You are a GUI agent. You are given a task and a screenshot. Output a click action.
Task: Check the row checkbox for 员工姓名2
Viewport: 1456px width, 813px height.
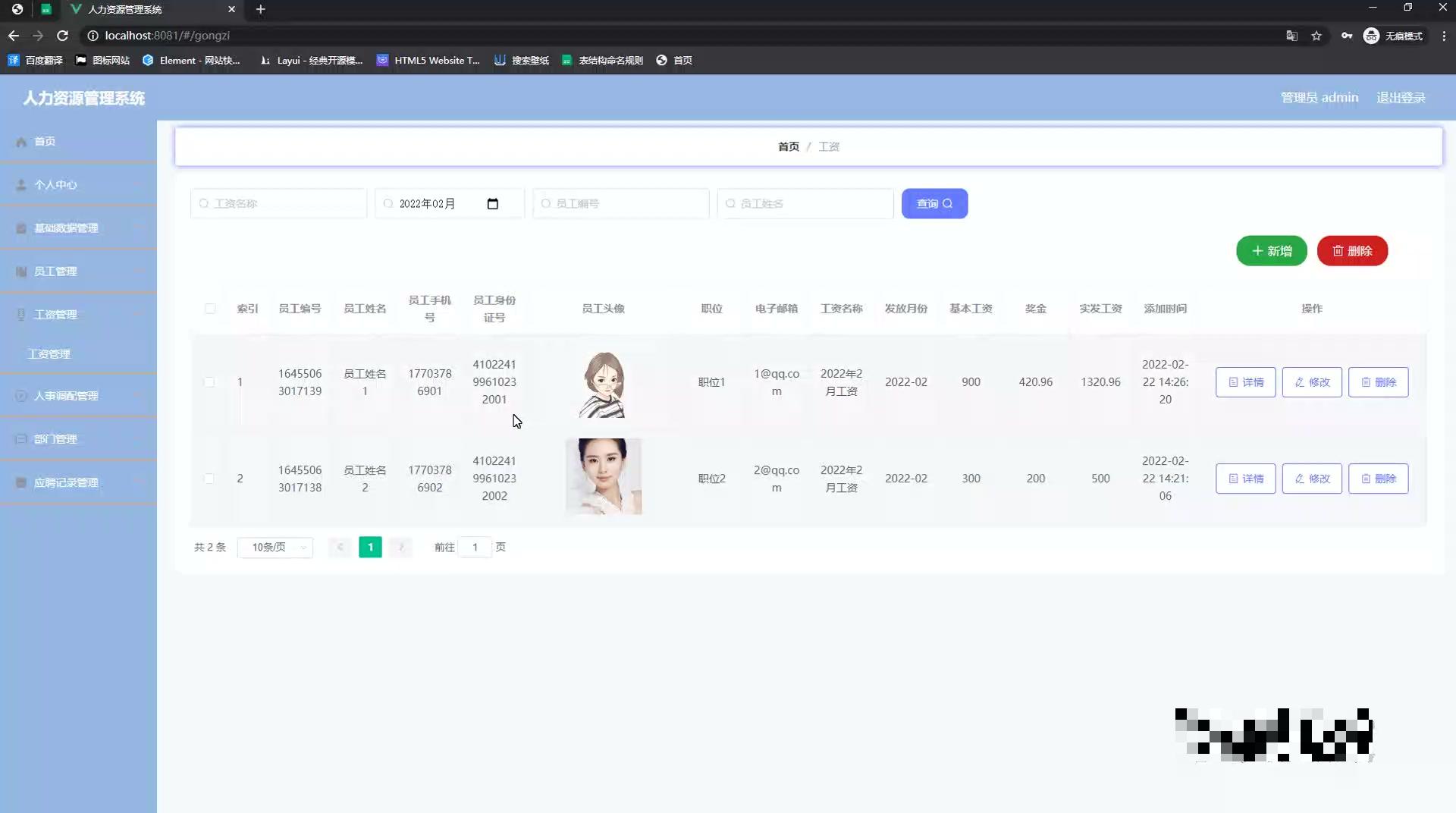click(211, 479)
